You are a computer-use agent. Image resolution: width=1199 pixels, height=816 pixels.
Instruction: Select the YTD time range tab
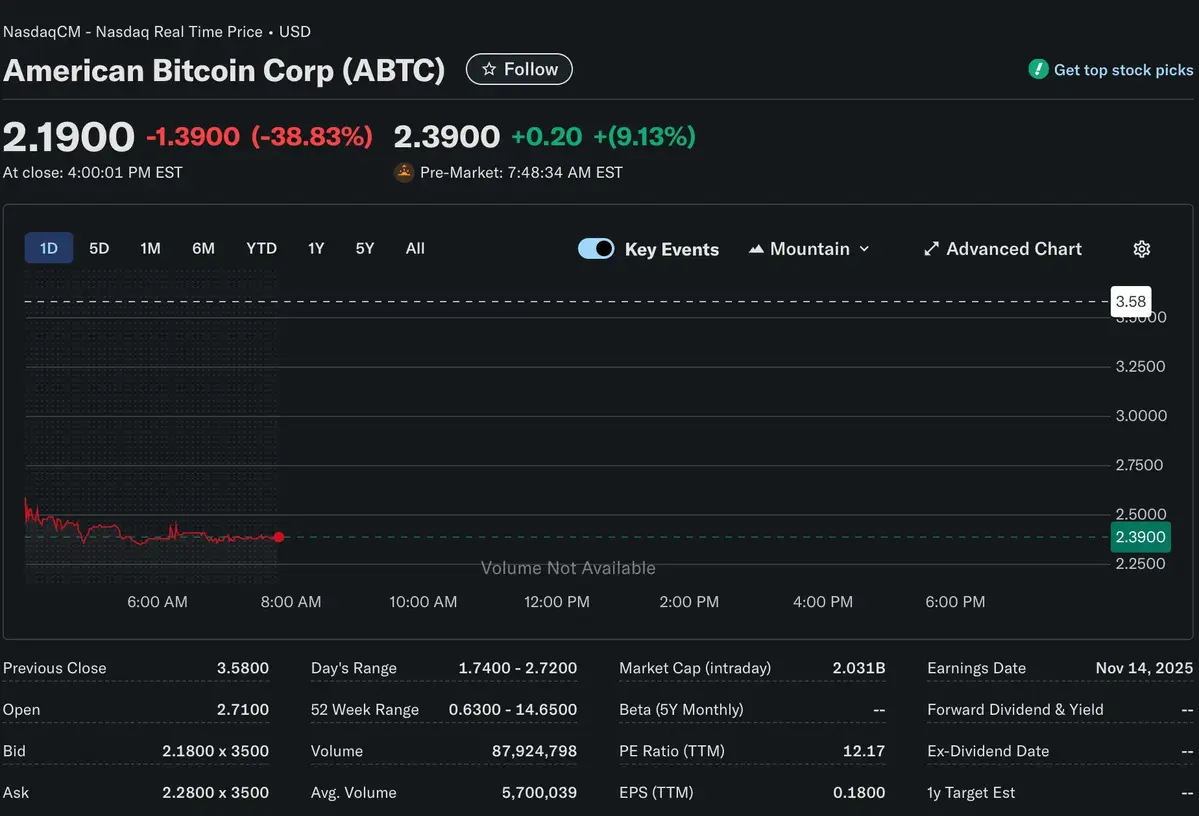coord(261,248)
